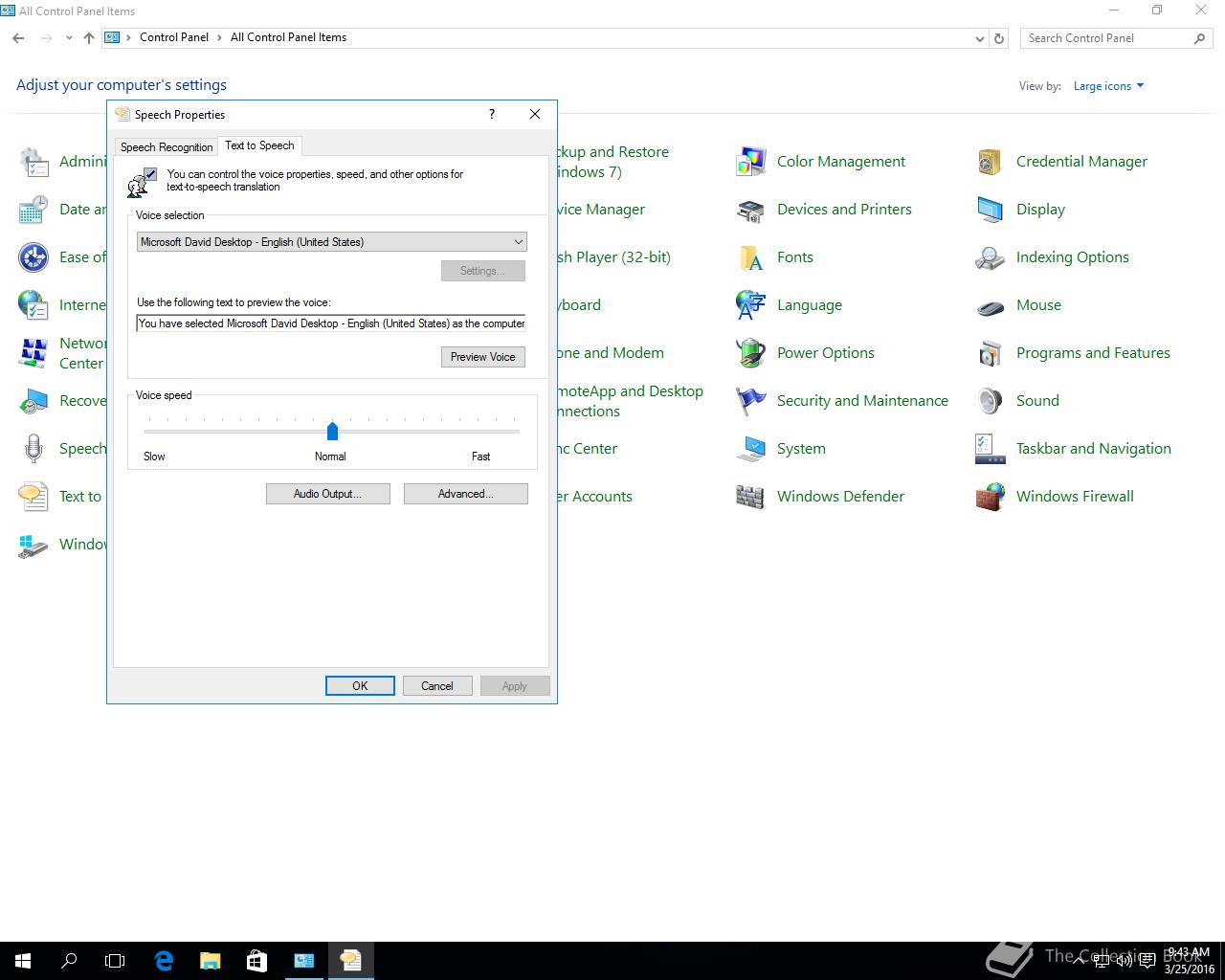Open the voice selection dropdown

point(331,242)
